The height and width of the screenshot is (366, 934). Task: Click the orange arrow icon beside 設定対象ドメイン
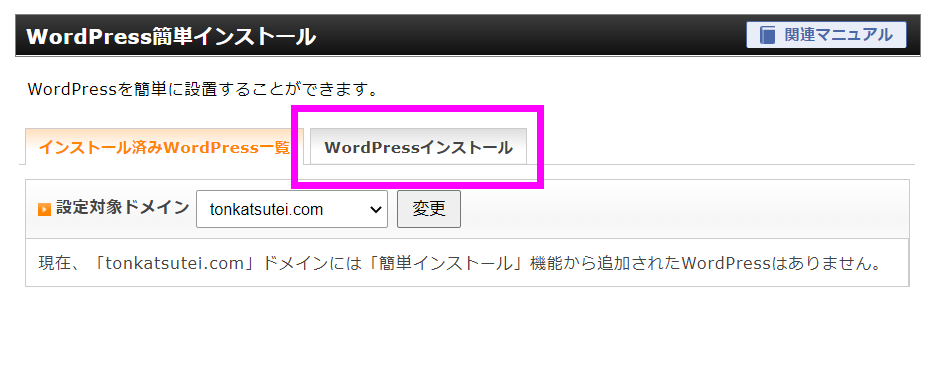click(x=44, y=210)
